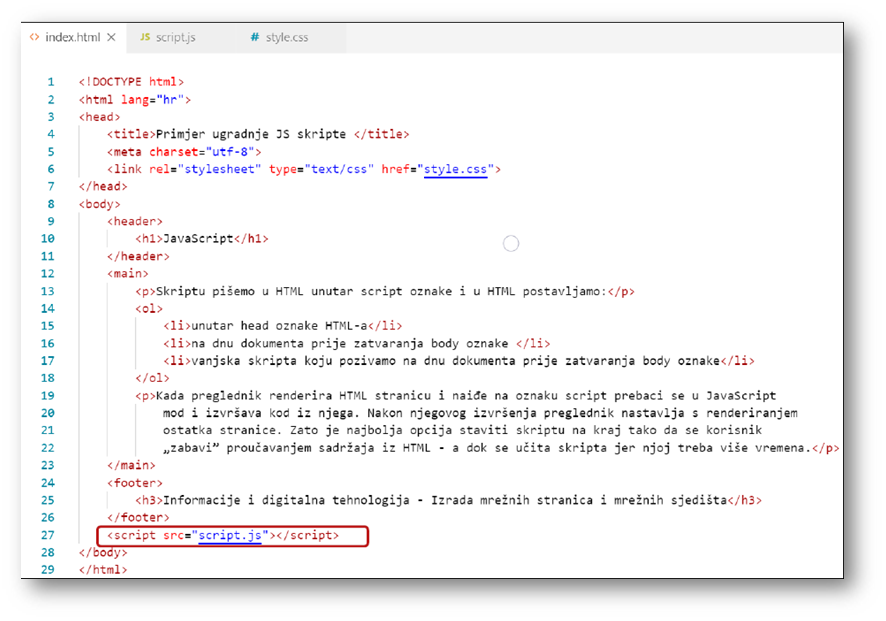Image resolution: width=886 pixels, height=621 pixels.
Task: Click the hash icon on style.css tab
Action: (x=255, y=37)
